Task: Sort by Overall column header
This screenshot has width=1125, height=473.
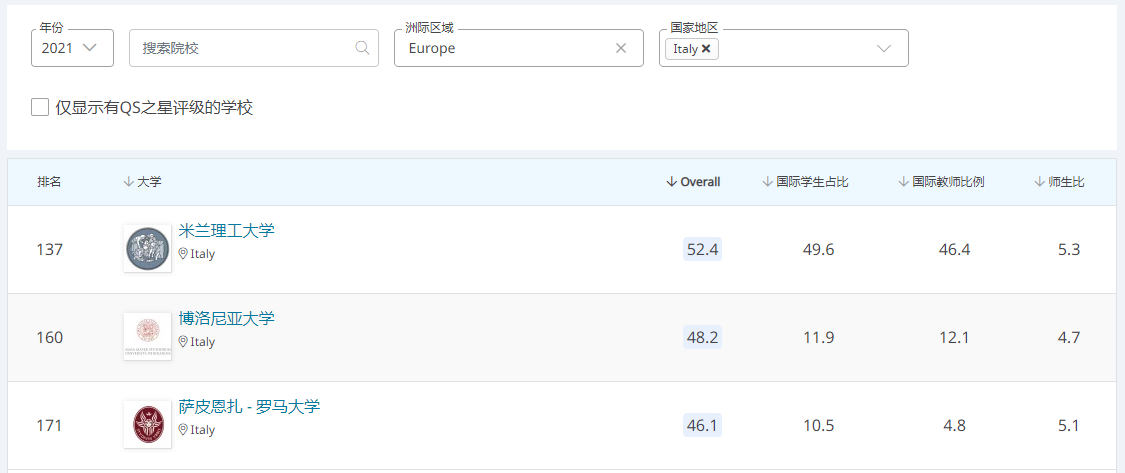Action: pyautogui.click(x=693, y=182)
